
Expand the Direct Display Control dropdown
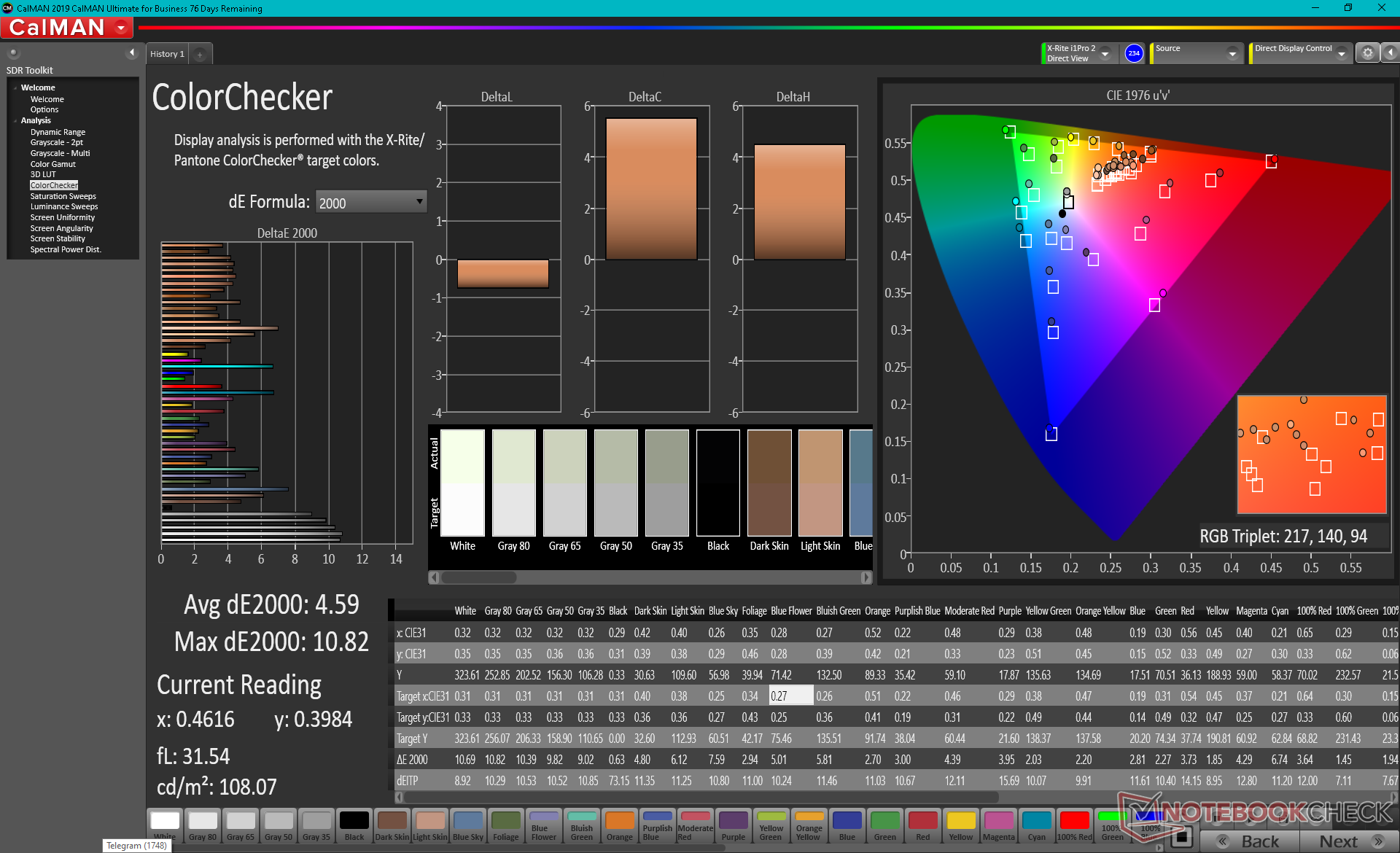click(x=1341, y=53)
